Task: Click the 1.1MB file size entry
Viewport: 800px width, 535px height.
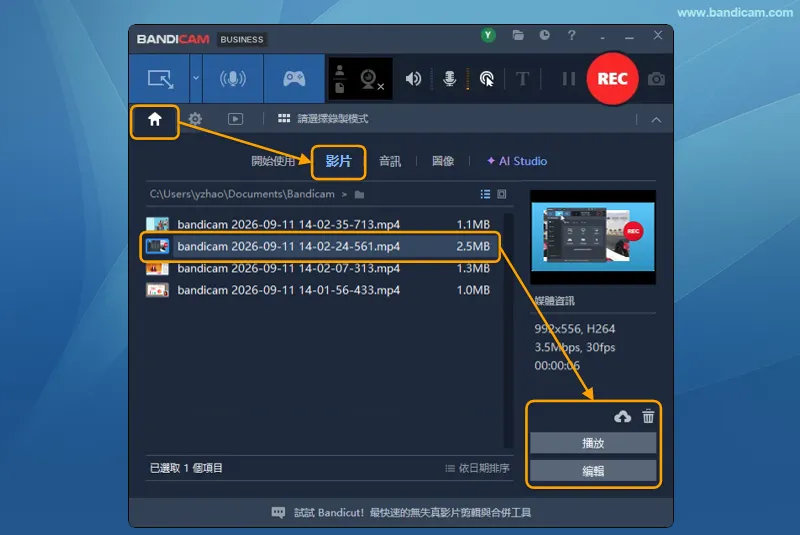Action: (473, 224)
